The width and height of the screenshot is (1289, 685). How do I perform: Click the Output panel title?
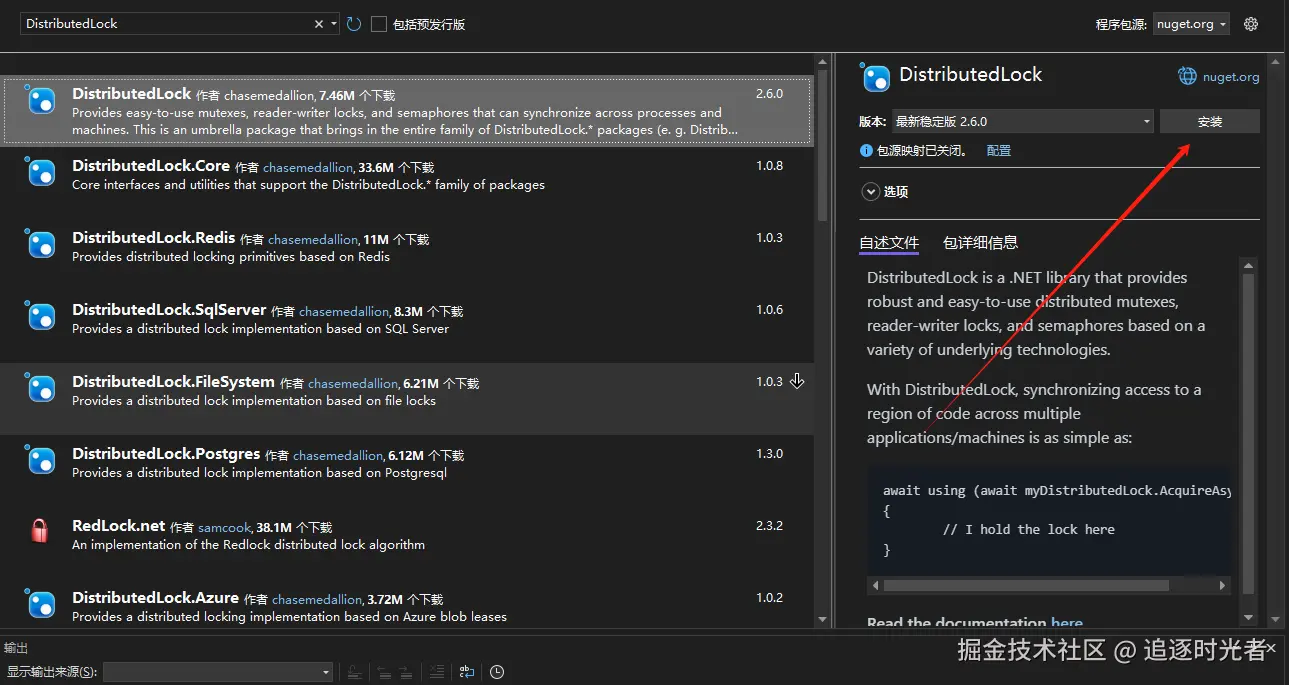pos(16,648)
